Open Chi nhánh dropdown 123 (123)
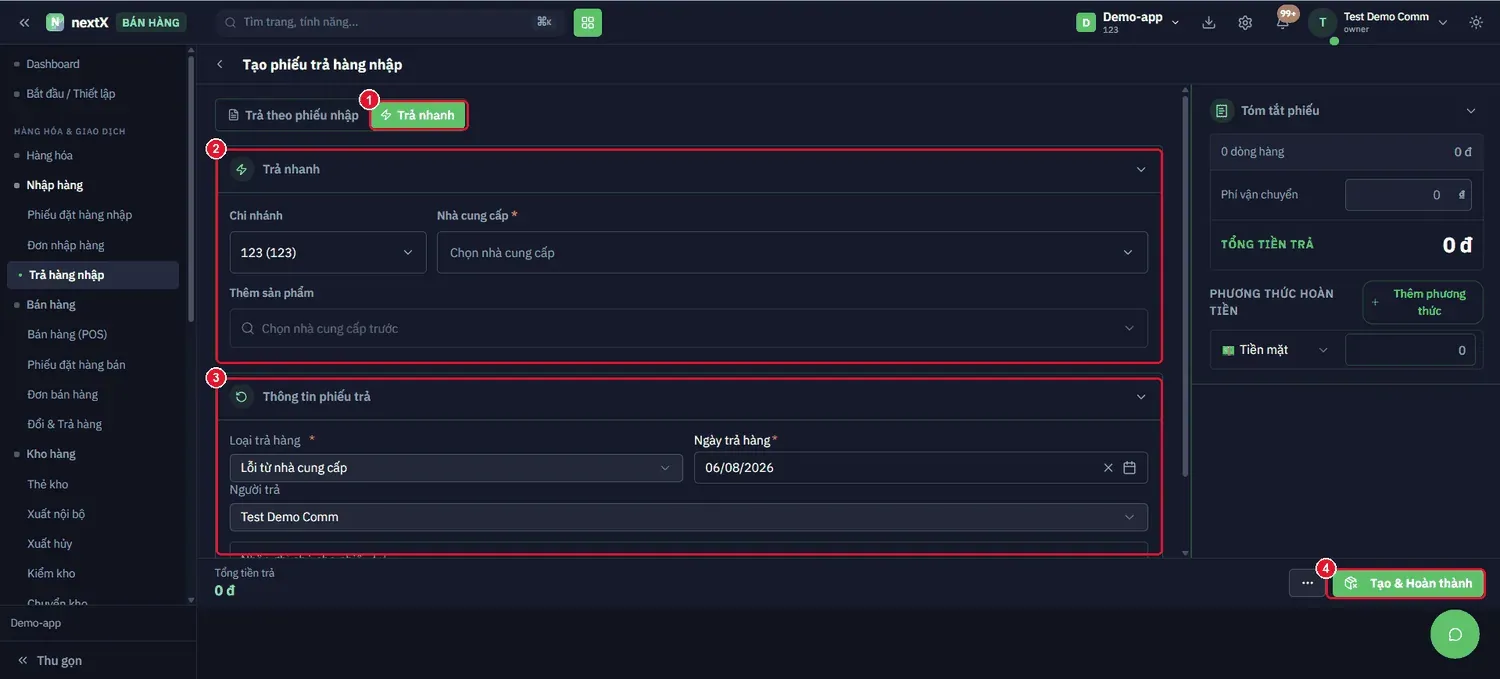Screen dimensions: 1500x679 (x=328, y=253)
